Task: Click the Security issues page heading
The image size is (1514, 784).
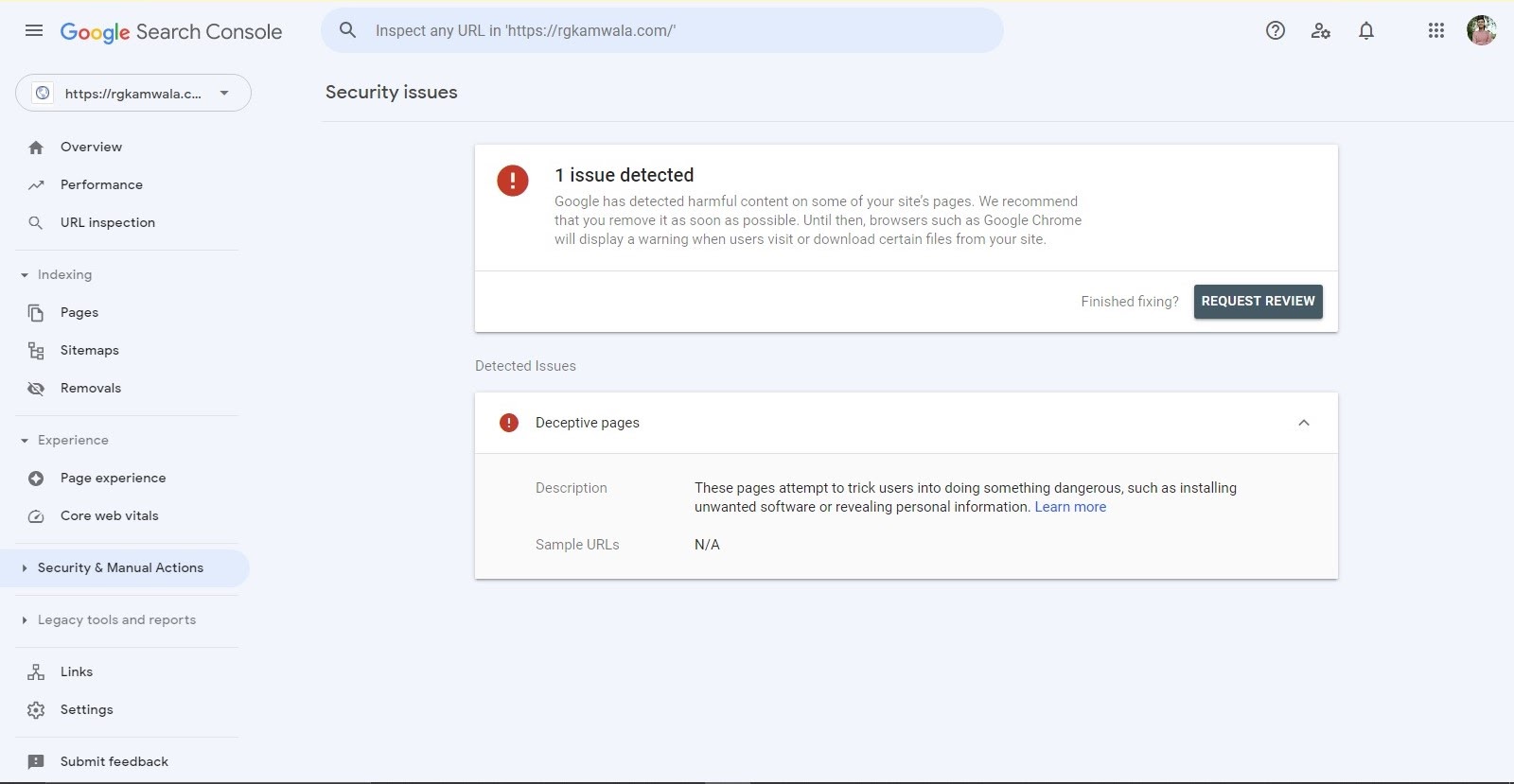Action: [392, 92]
